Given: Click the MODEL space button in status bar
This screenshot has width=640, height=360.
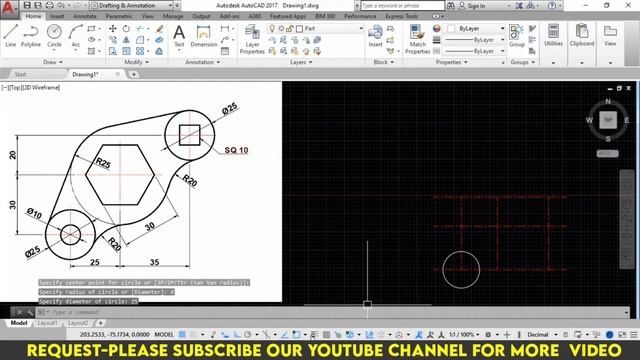Looking at the screenshot, I should (164, 334).
